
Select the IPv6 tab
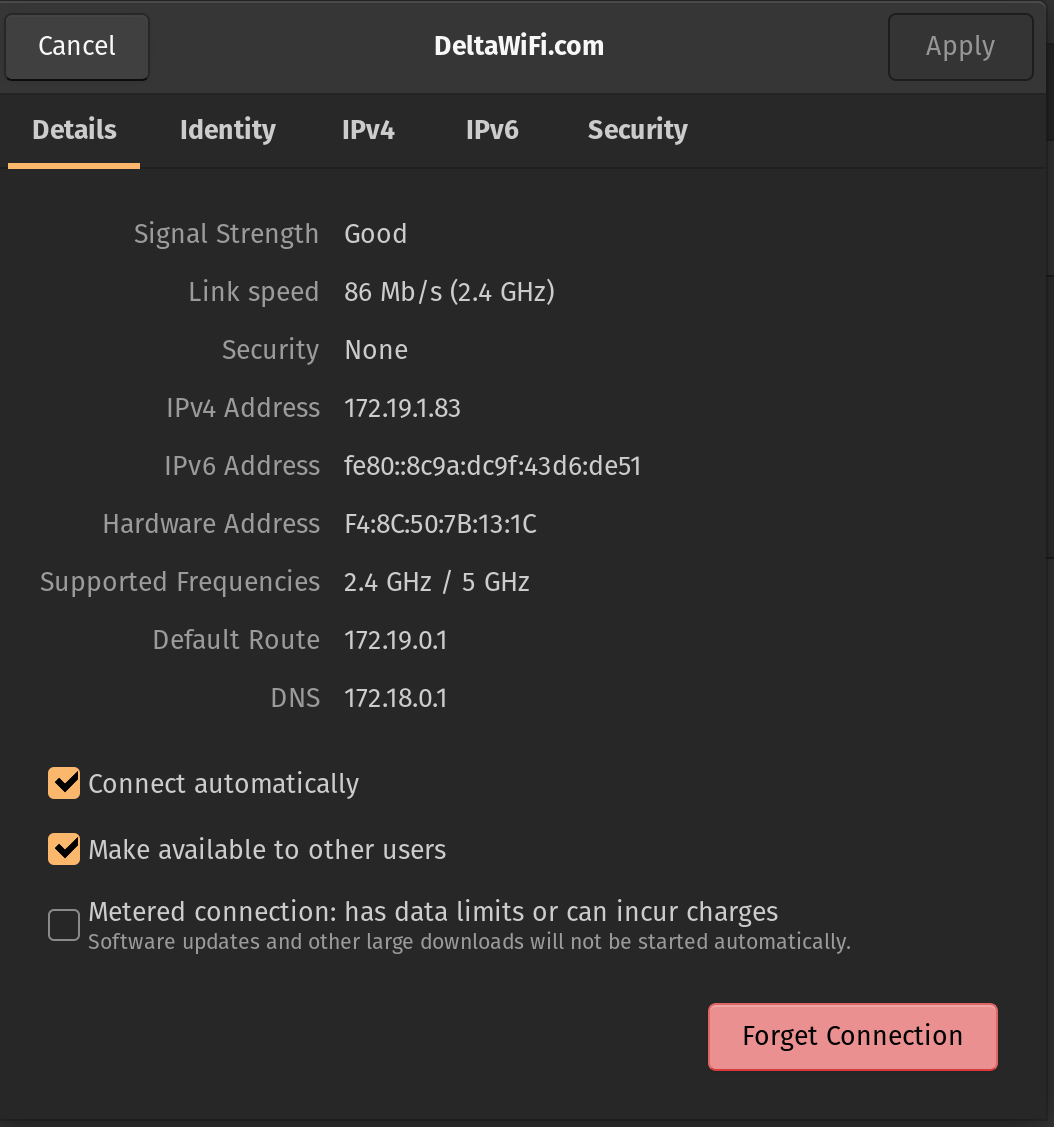click(x=491, y=130)
